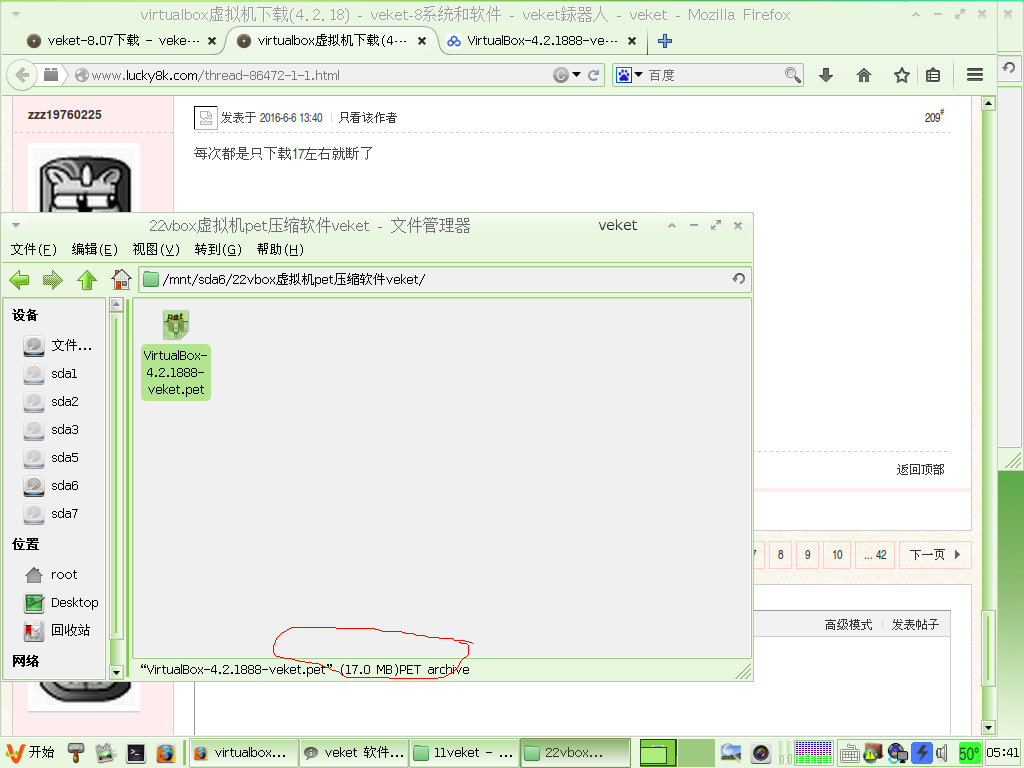
Task: Click the search magnifier icon in Firefox
Action: click(x=792, y=75)
